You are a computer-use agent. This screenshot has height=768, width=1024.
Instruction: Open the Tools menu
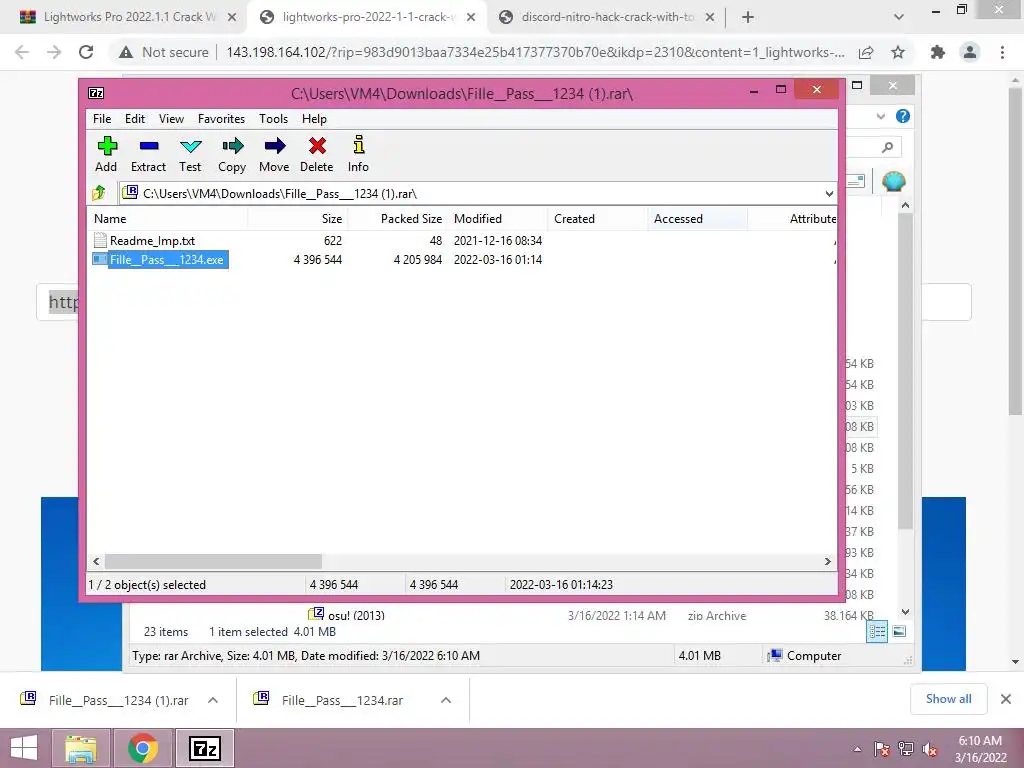coord(273,119)
